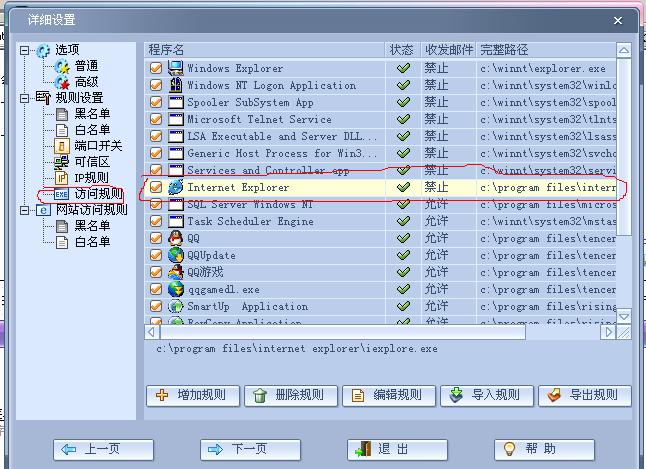Click the 删除规则 button
This screenshot has width=646, height=469.
(291, 396)
